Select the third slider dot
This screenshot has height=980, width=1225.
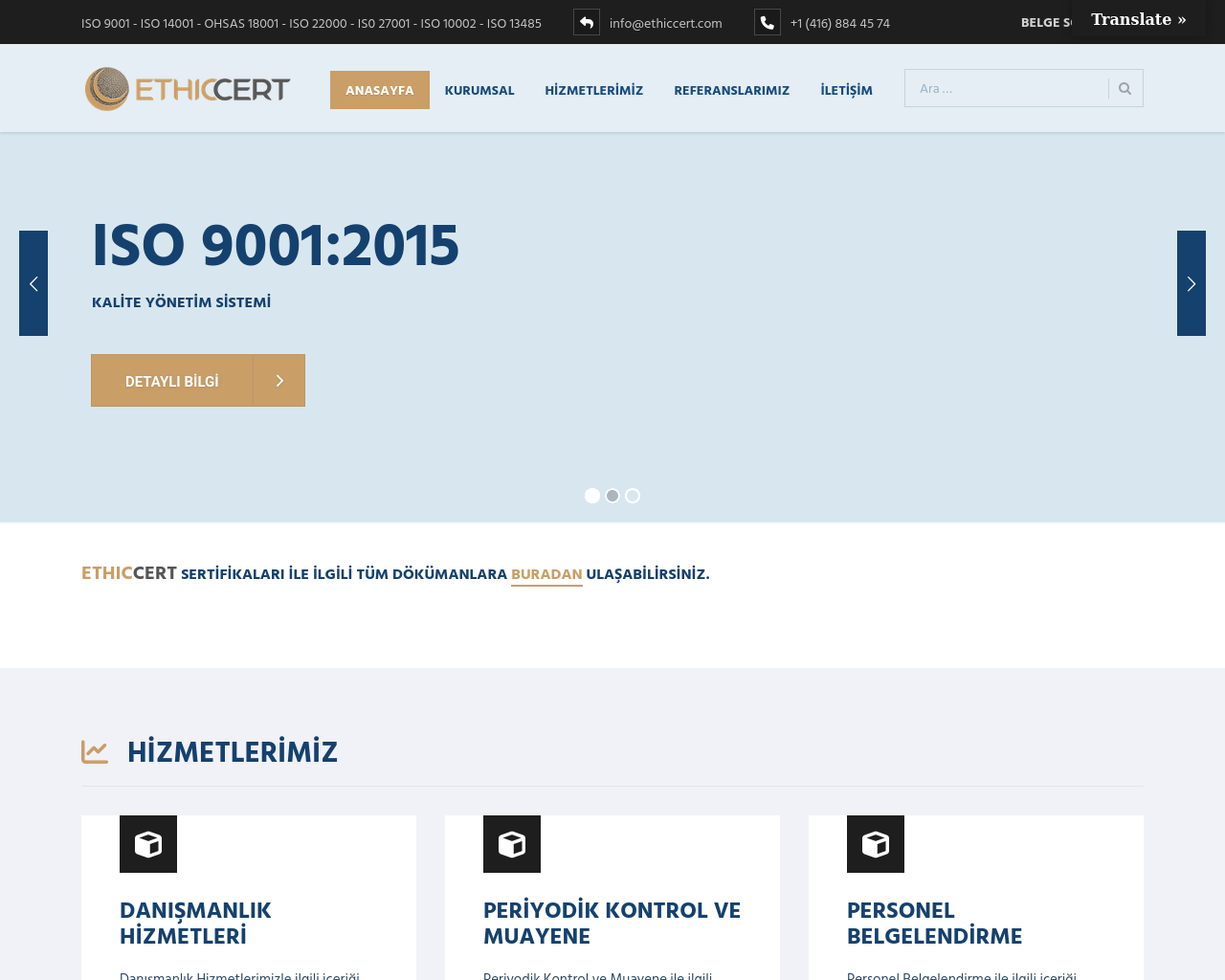(633, 496)
